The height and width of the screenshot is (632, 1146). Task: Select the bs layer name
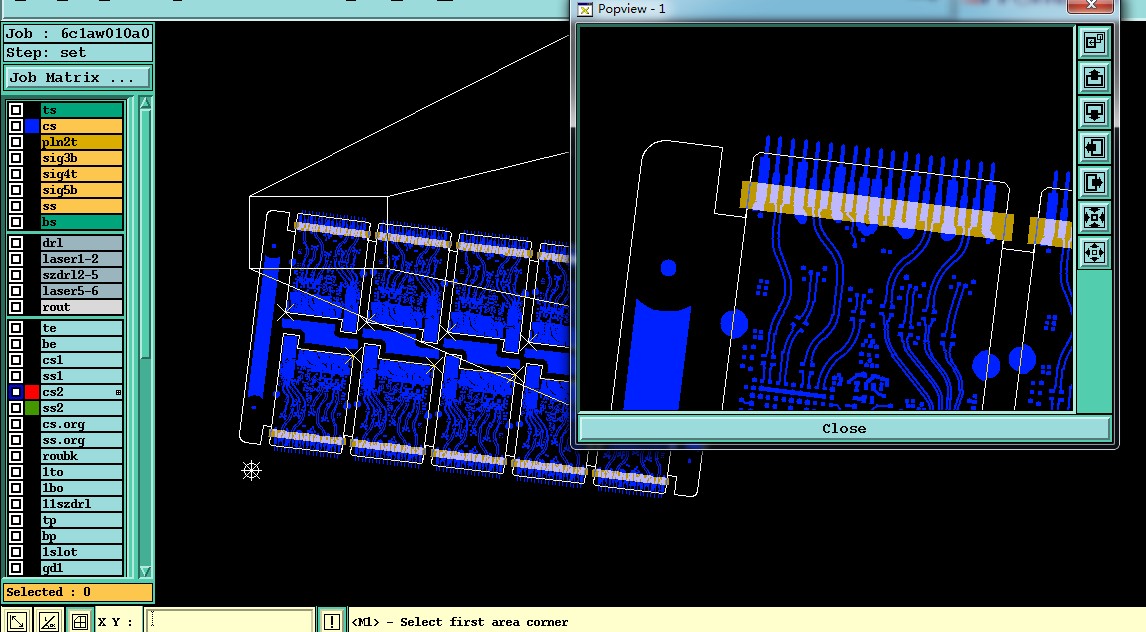82,223
